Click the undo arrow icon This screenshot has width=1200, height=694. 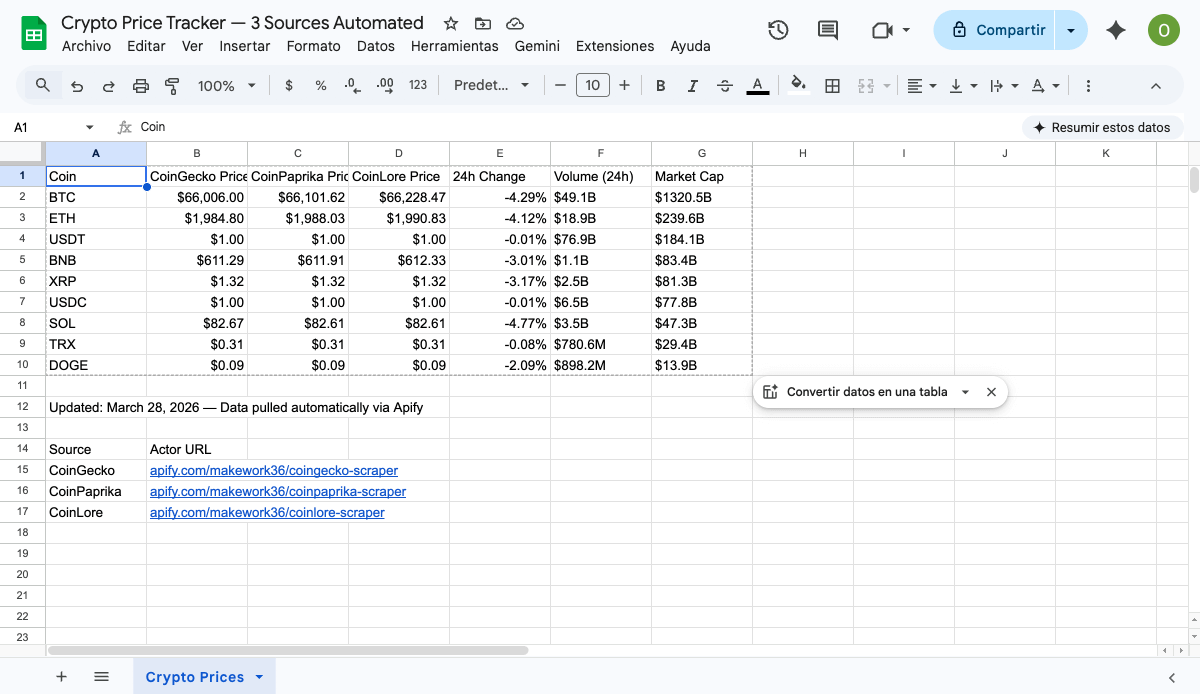coord(77,86)
